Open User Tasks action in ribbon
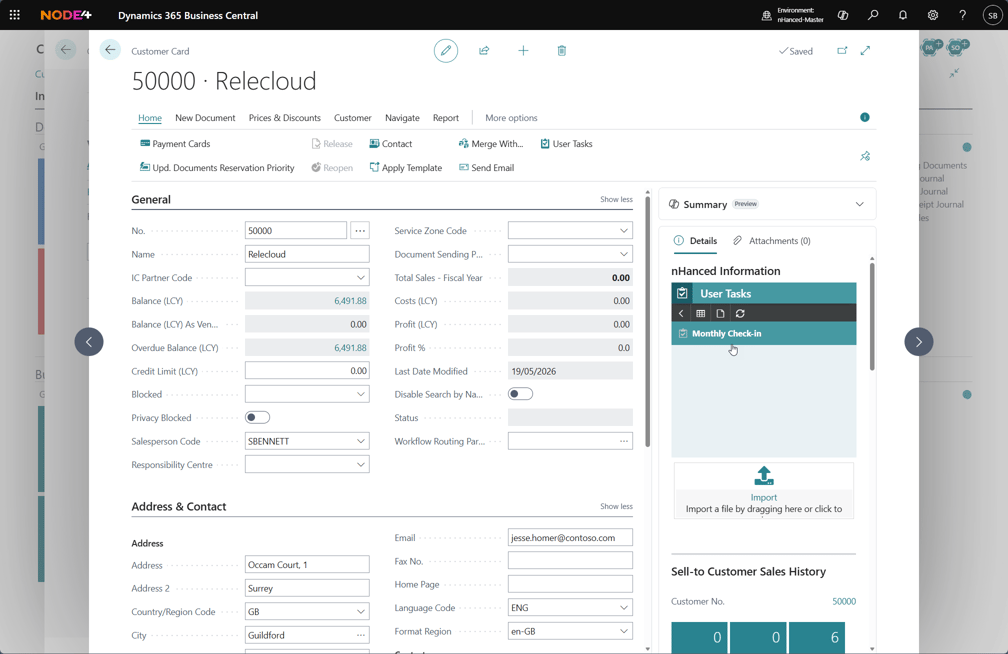The width and height of the screenshot is (1008, 654). pyautogui.click(x=566, y=143)
